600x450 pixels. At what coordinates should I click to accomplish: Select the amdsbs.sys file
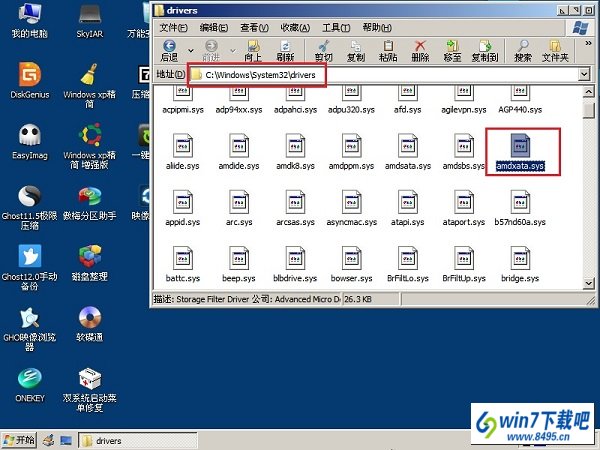(463, 152)
